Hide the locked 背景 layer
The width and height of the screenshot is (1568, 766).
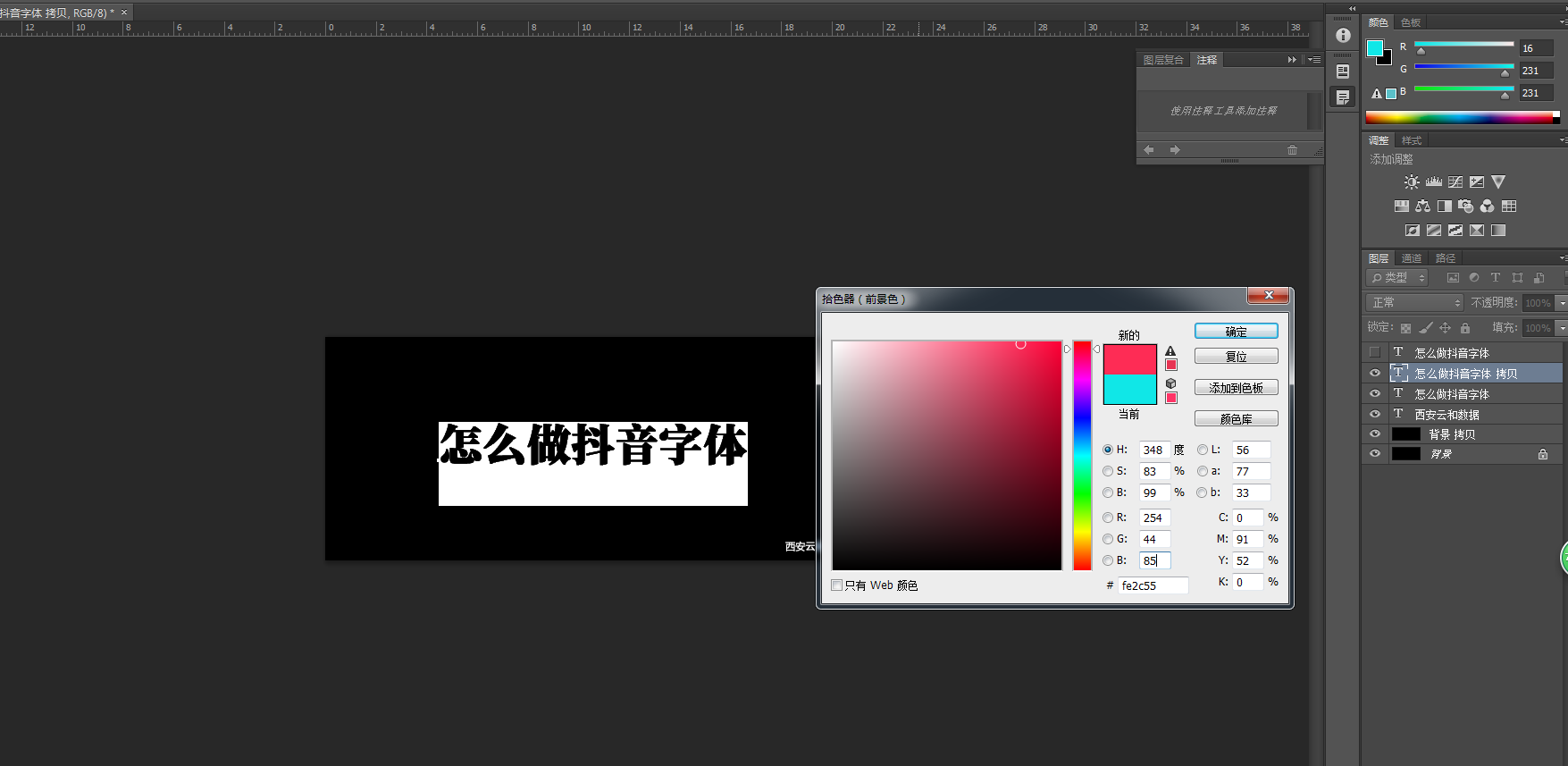coord(1375,453)
